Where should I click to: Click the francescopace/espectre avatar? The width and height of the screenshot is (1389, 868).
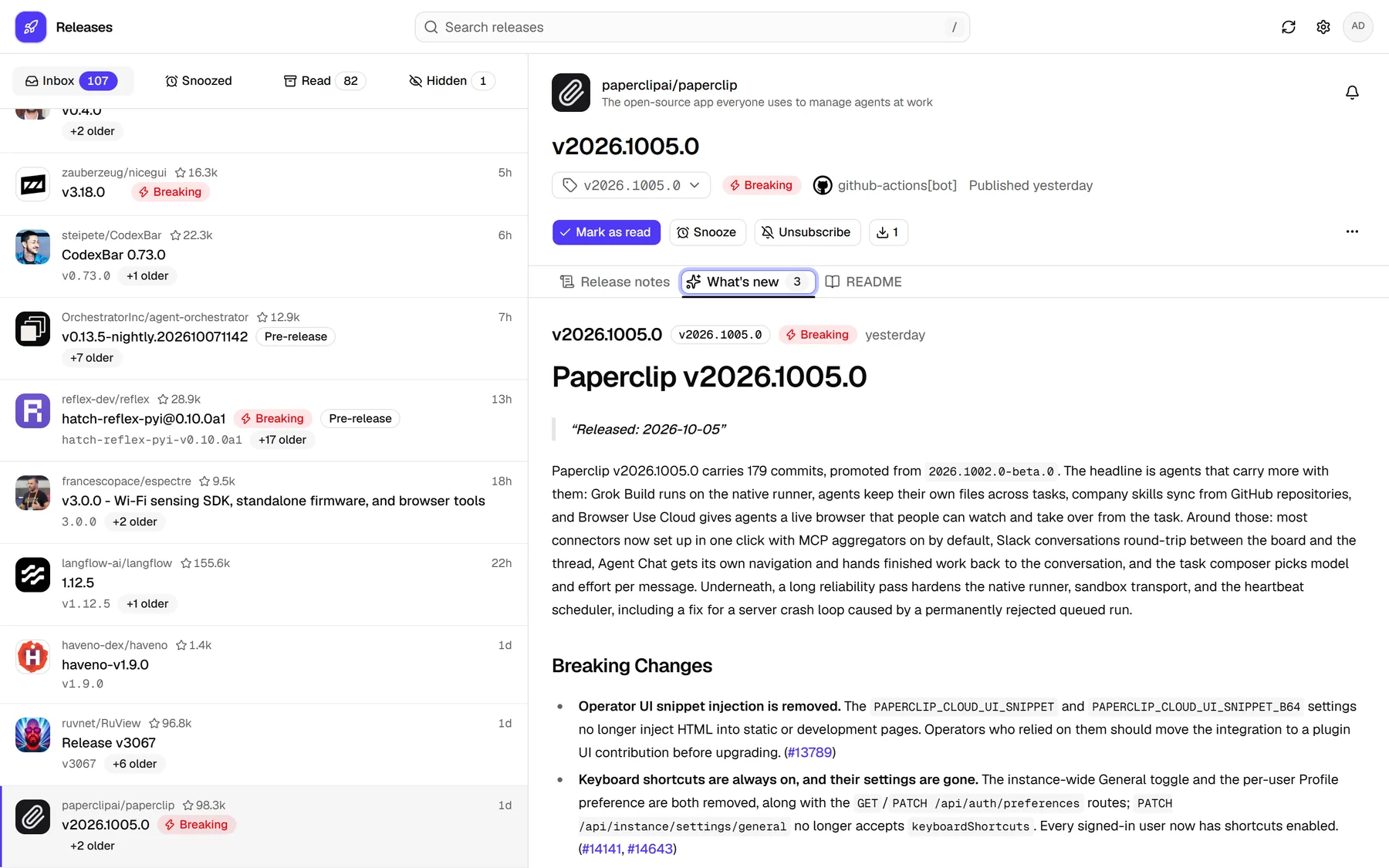[x=32, y=493]
